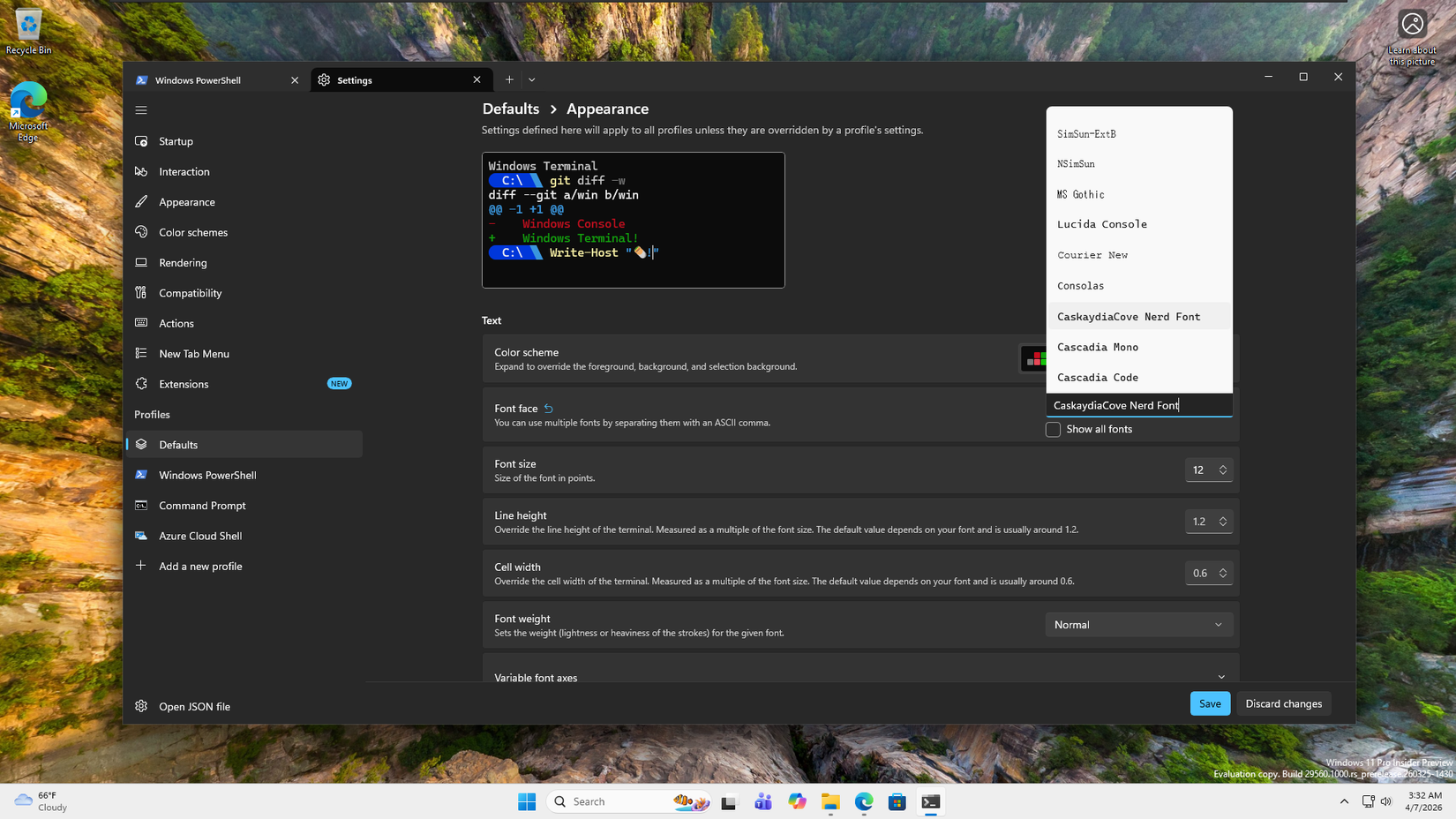Select the Extensions settings page

[184, 383]
